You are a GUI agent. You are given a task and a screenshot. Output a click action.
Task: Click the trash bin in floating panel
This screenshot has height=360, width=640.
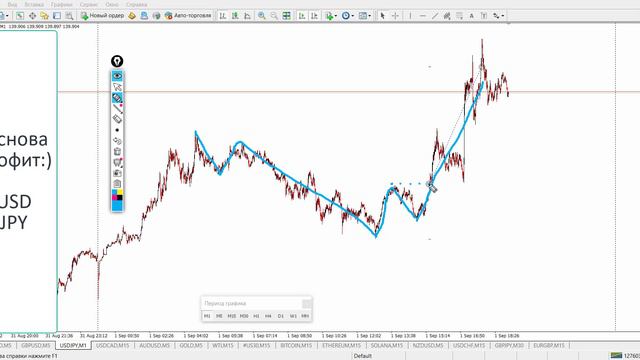coord(117,151)
